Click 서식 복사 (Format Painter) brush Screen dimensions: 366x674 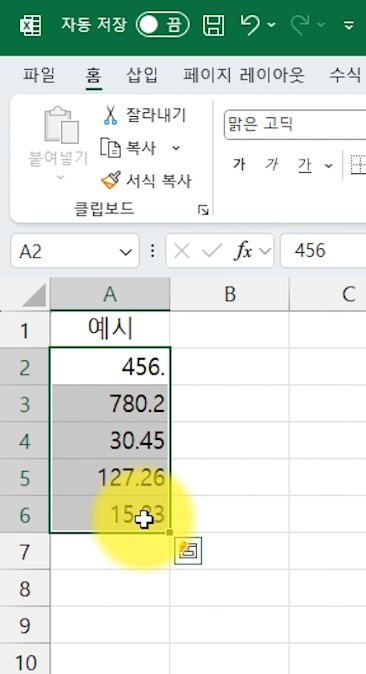[x=146, y=181]
